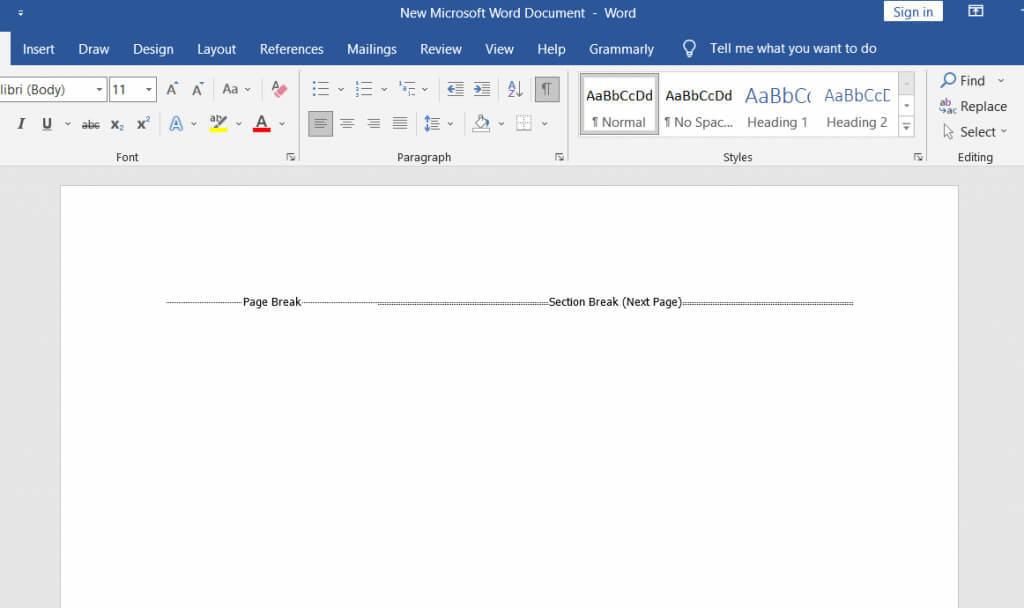Apply the Heading 1 style
The width and height of the screenshot is (1024, 608).
(777, 104)
